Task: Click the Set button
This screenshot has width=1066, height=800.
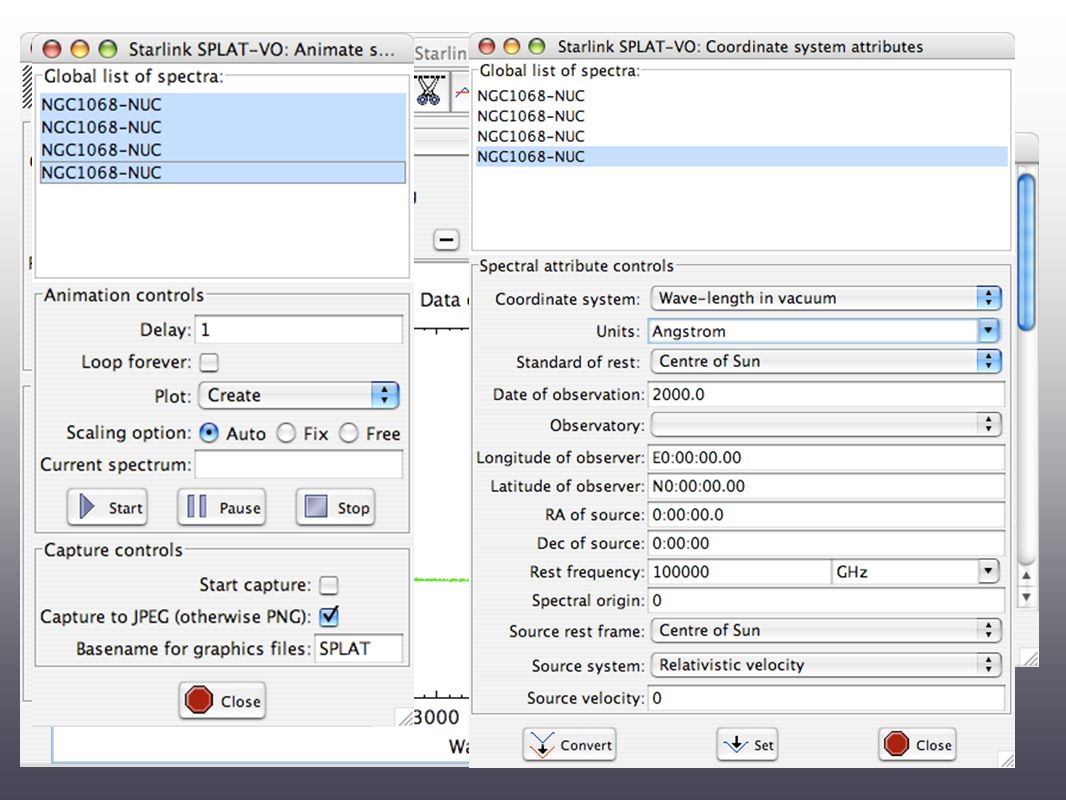Action: click(x=747, y=745)
